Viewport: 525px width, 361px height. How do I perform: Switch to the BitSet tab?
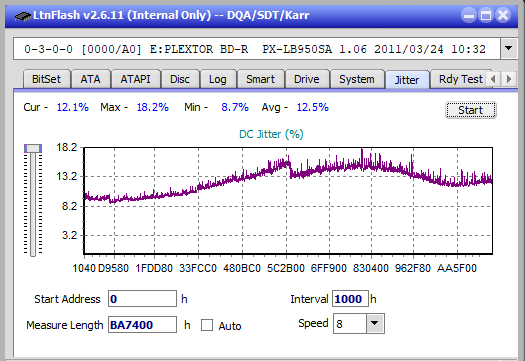point(47,79)
